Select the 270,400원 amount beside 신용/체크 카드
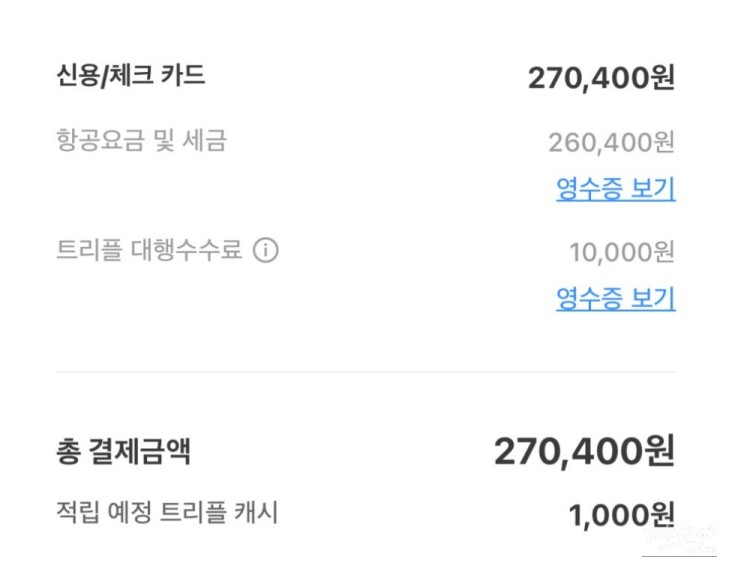The image size is (732, 572). click(601, 78)
